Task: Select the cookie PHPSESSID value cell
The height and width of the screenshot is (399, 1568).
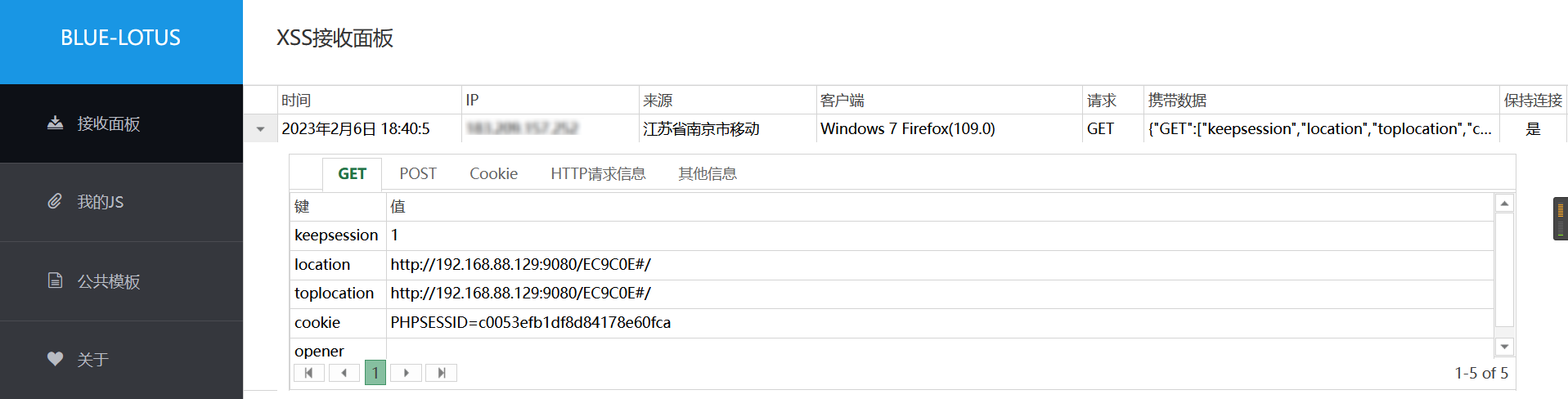Action: (x=940, y=323)
